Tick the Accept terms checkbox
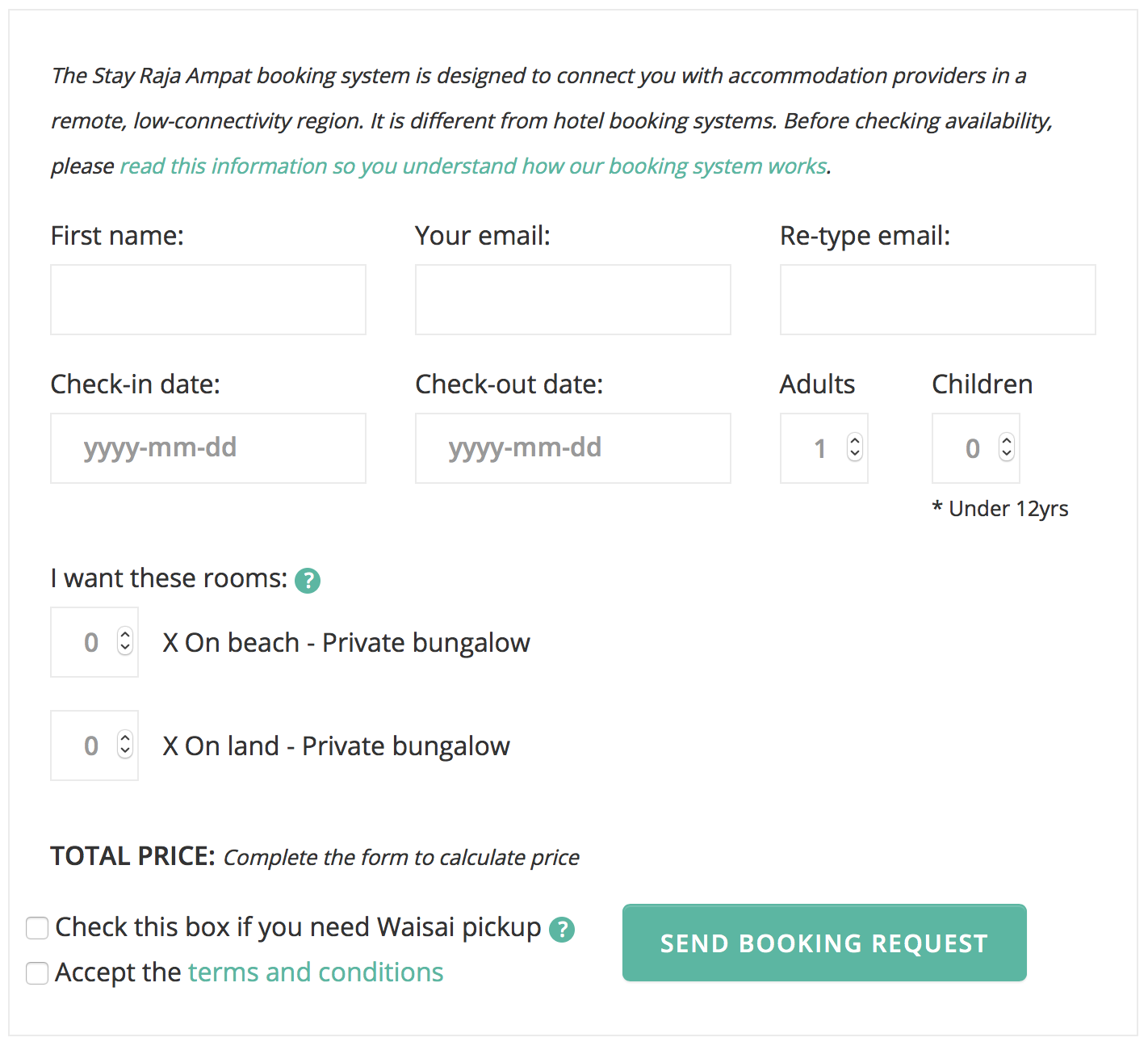1148x1050 pixels. click(37, 973)
